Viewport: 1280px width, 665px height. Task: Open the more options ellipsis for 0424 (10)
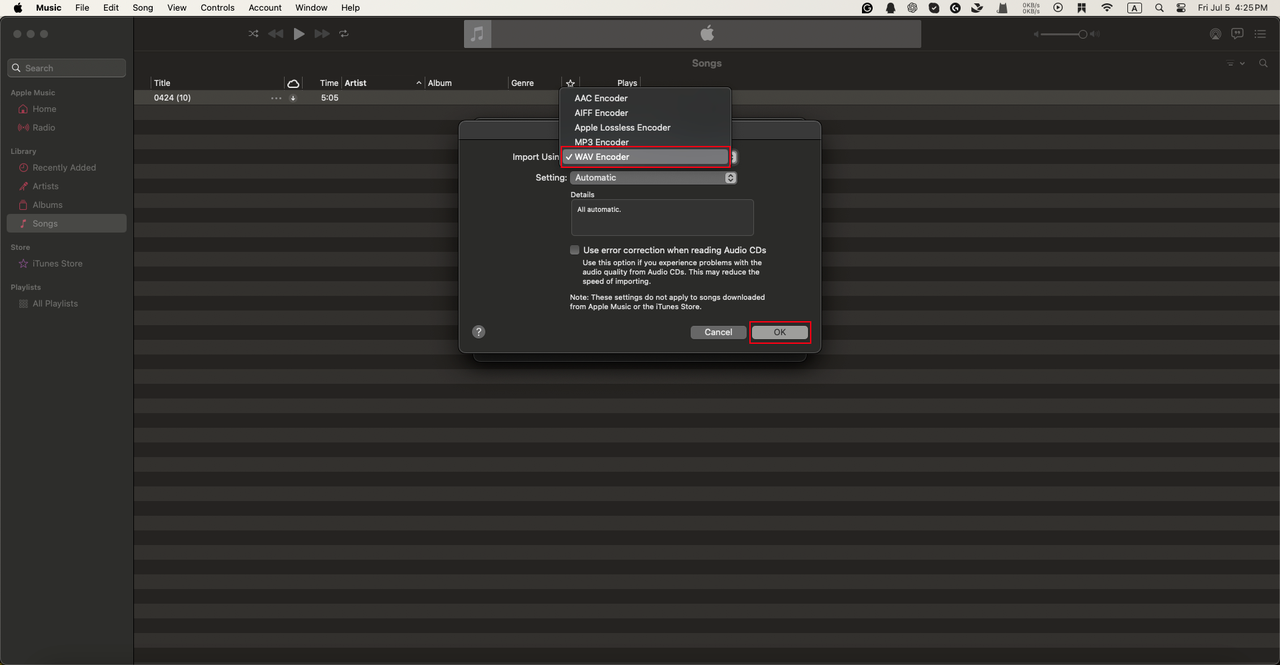276,98
